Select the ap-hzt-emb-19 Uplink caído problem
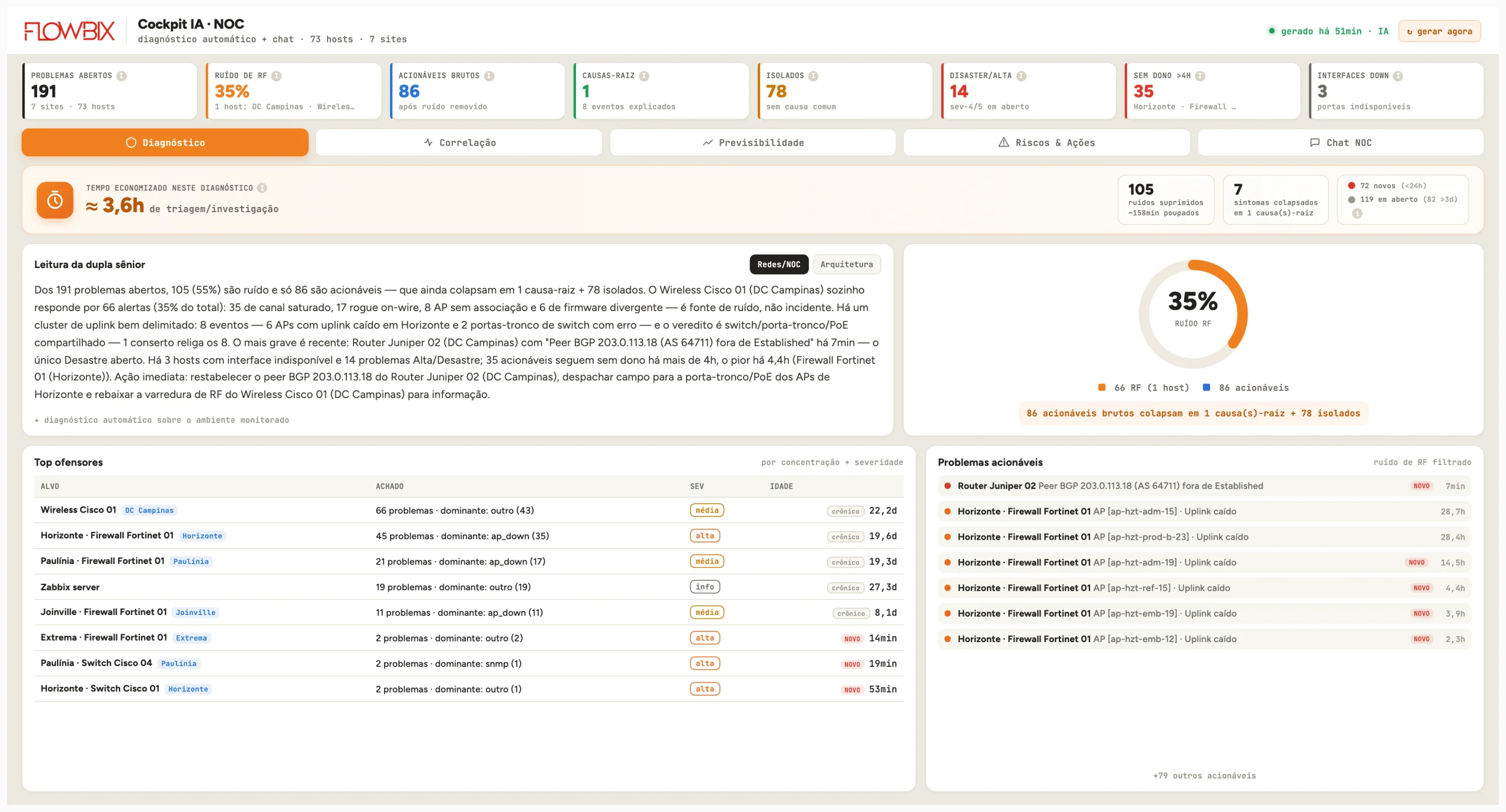 coord(1204,614)
